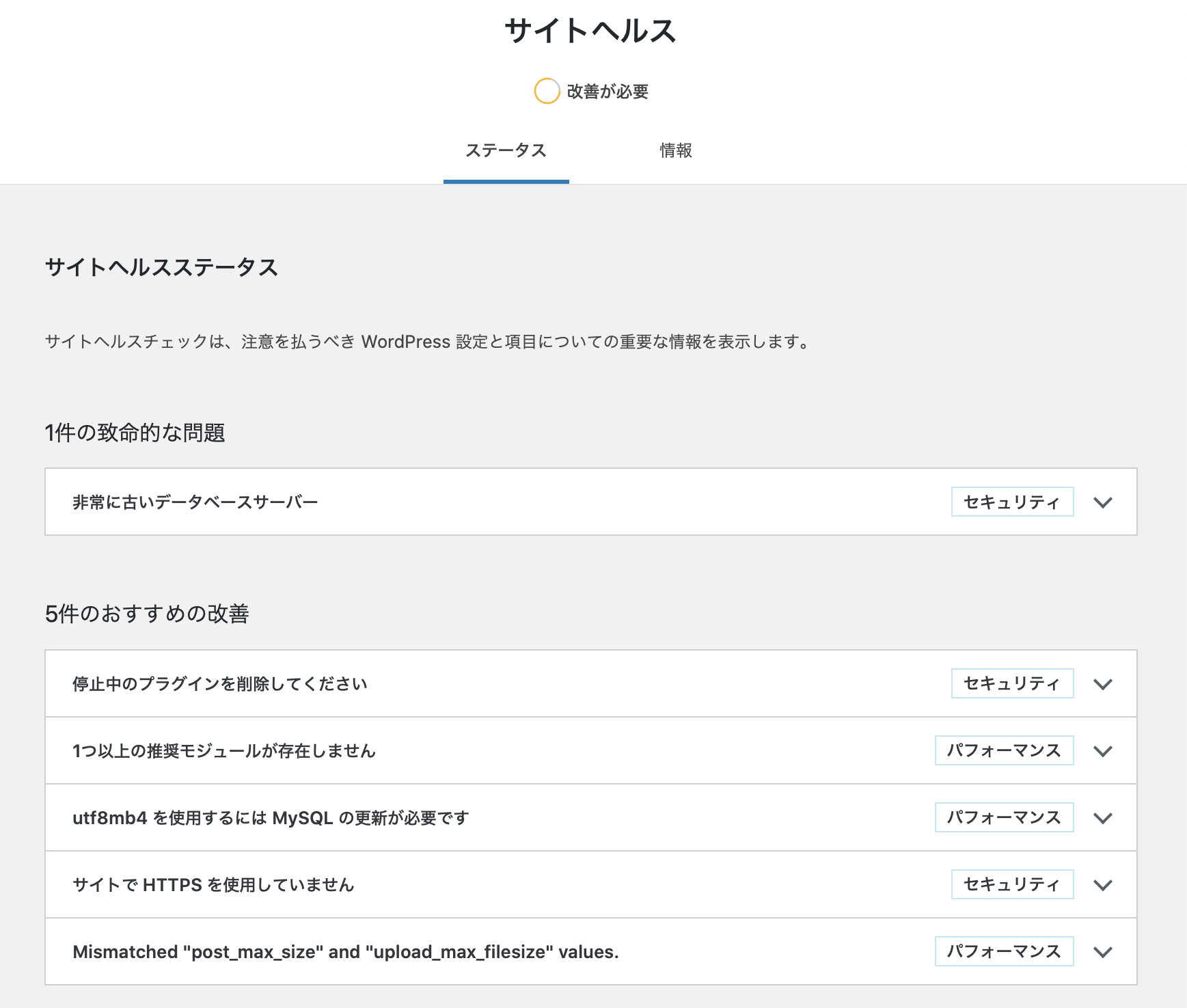Click the セキュリティ badge on inactive plugins row
Screen dimensions: 1187x1008
(x=1013, y=683)
